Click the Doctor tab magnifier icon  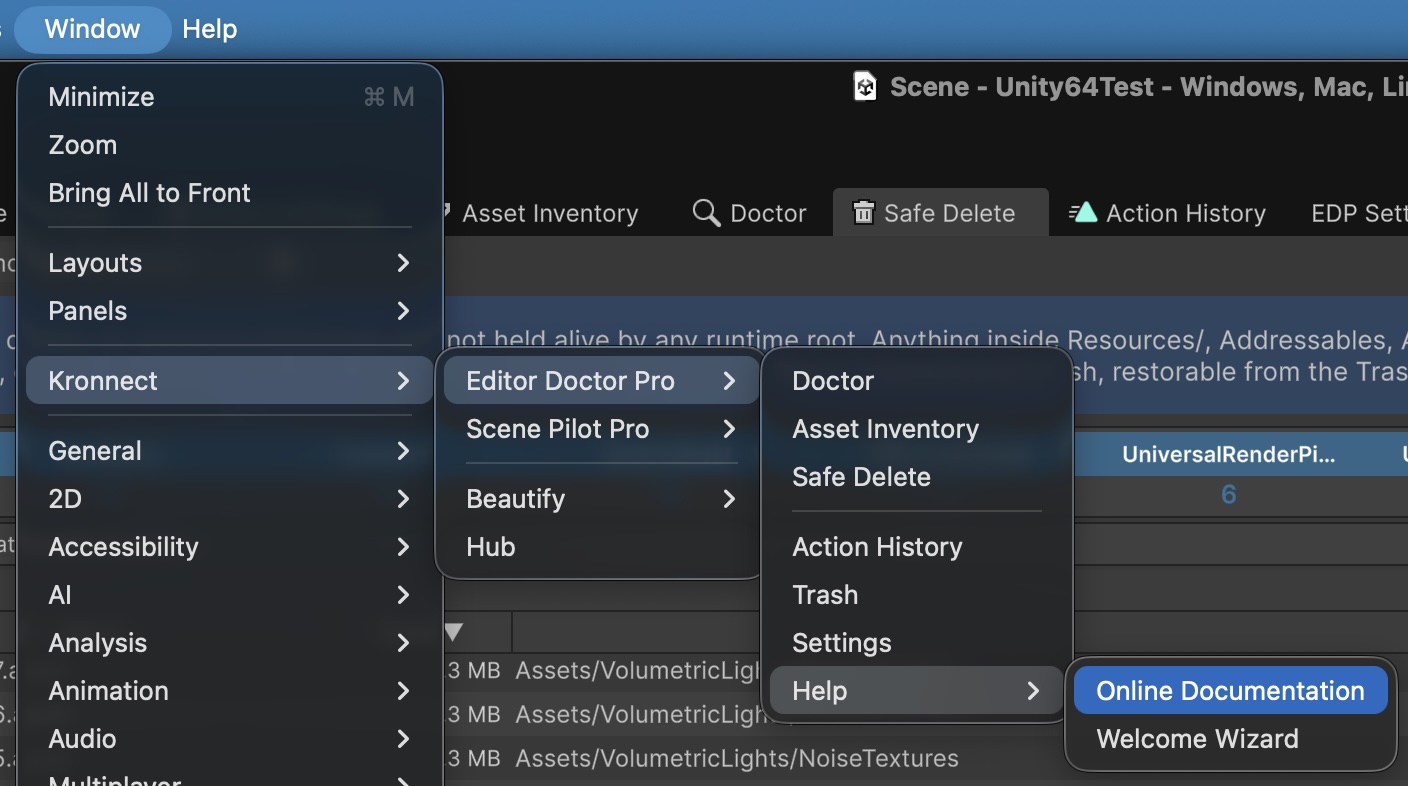(707, 213)
